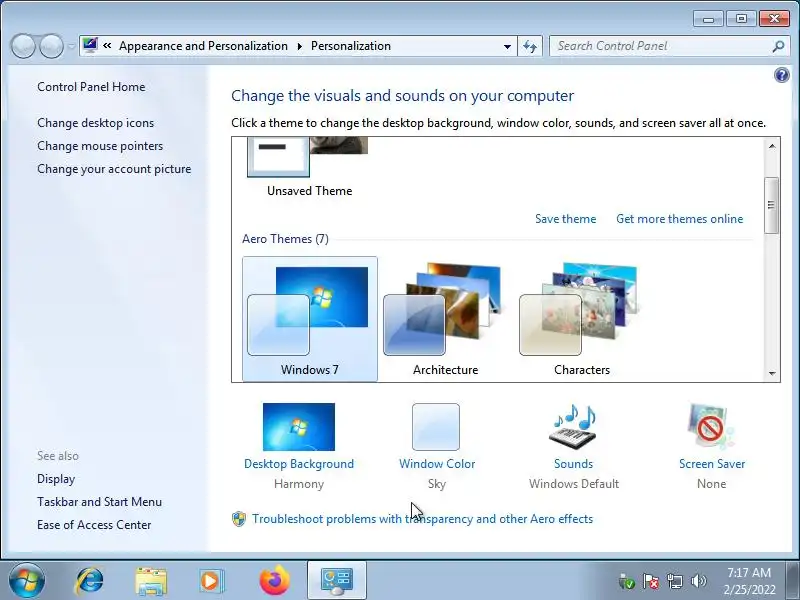Open the Desktop Background link
The width and height of the screenshot is (800, 600).
[299, 464]
